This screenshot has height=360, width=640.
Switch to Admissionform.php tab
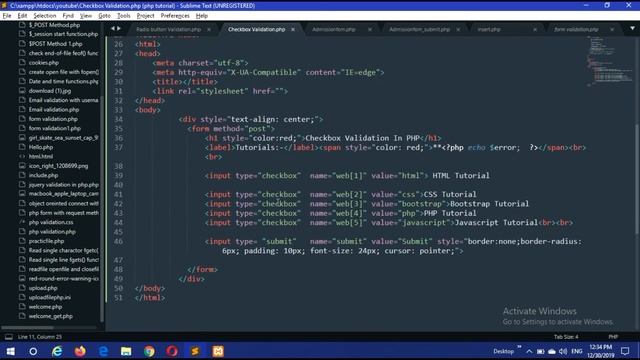coord(333,29)
